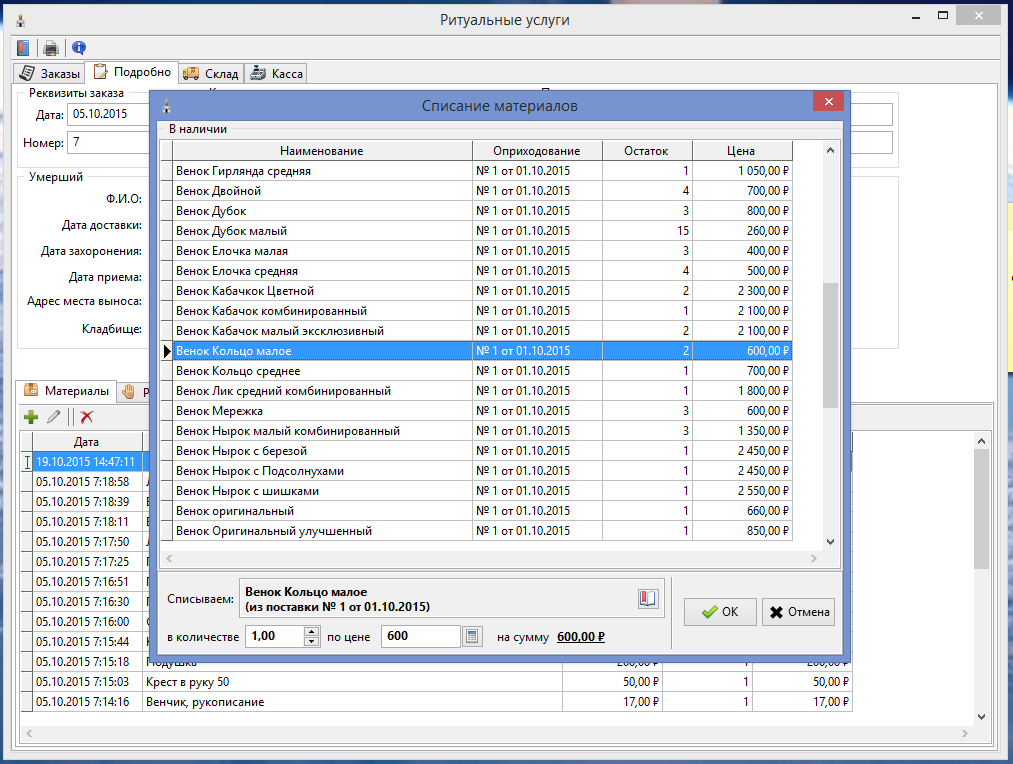
Task: Select the Материалы tab
Action: coord(67,391)
